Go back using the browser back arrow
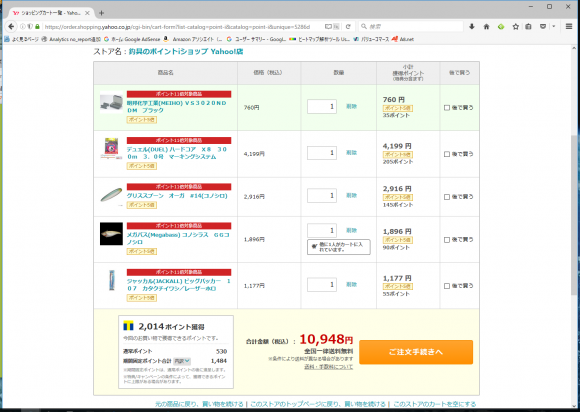This screenshot has width=580, height=412. point(11,27)
